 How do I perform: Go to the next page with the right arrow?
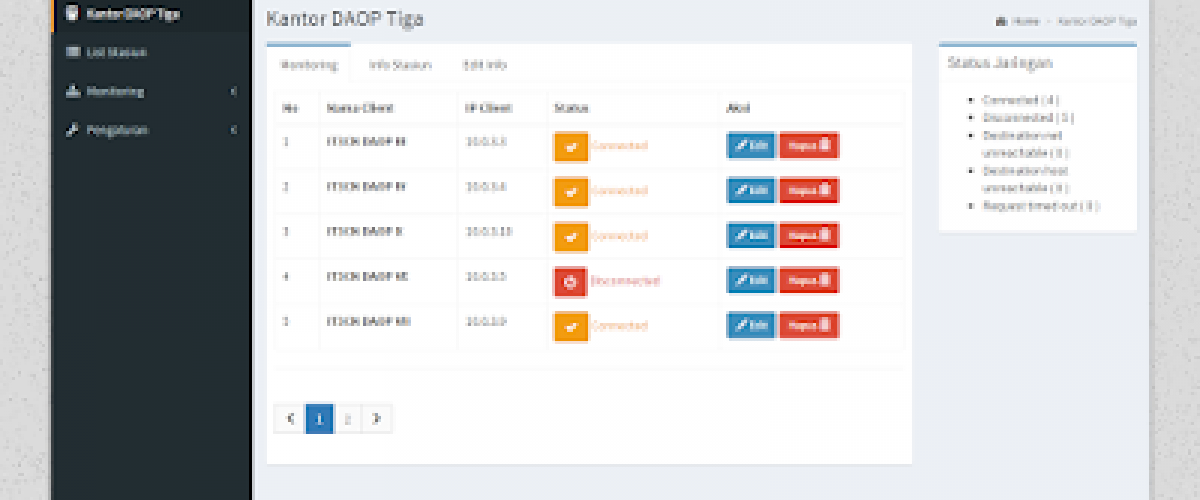click(x=376, y=419)
